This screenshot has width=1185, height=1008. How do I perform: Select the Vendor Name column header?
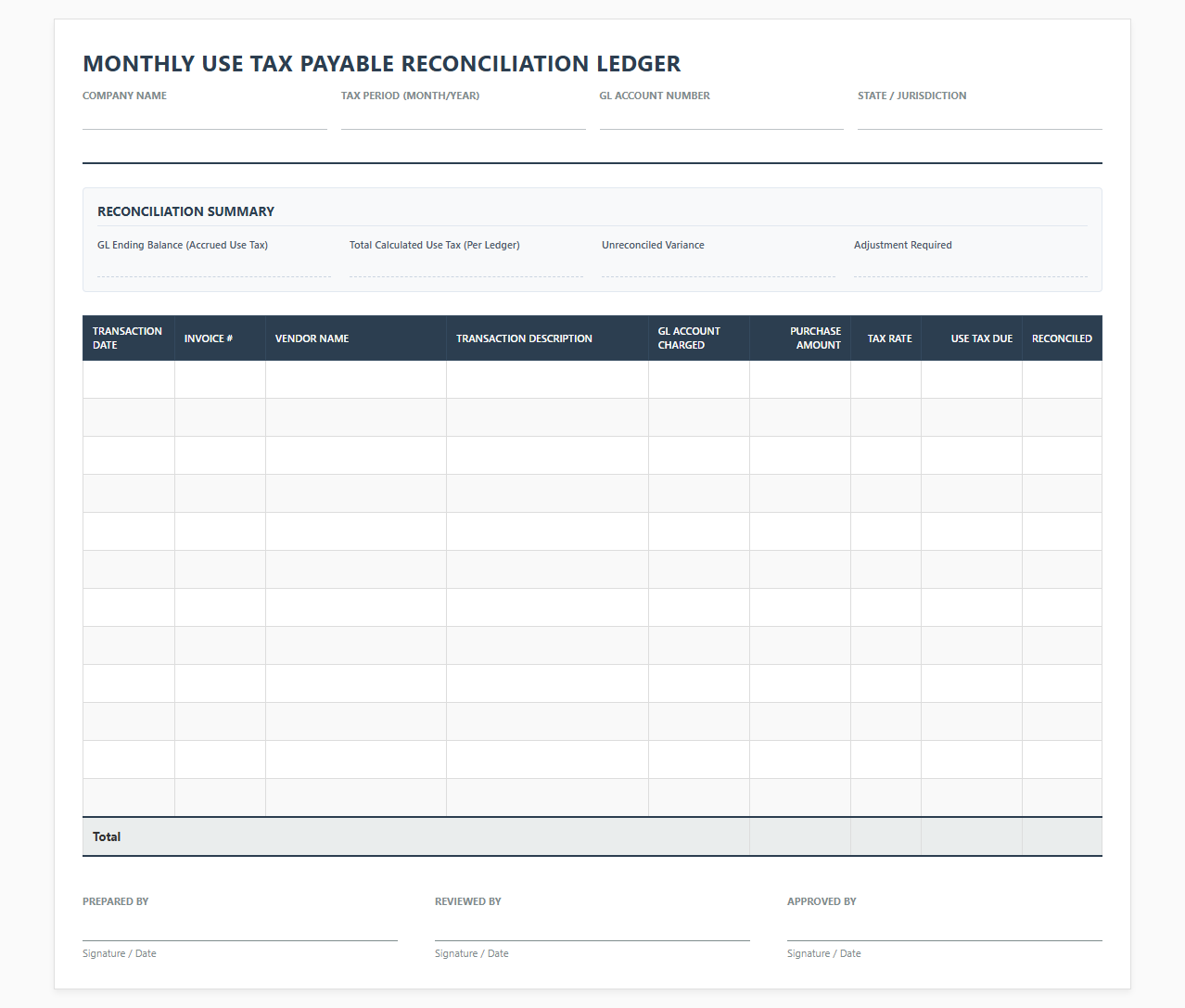356,338
